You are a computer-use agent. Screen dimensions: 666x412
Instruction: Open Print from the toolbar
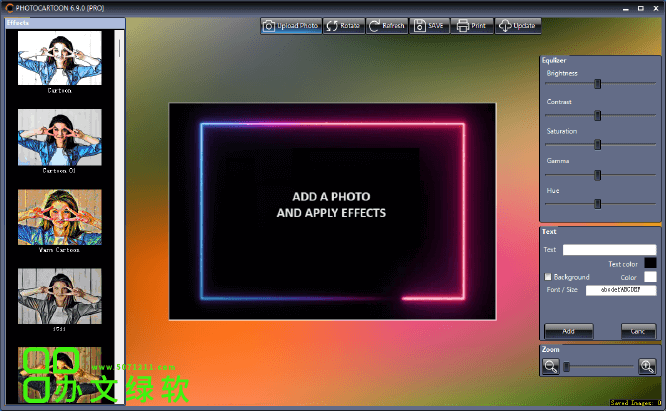pos(474,26)
